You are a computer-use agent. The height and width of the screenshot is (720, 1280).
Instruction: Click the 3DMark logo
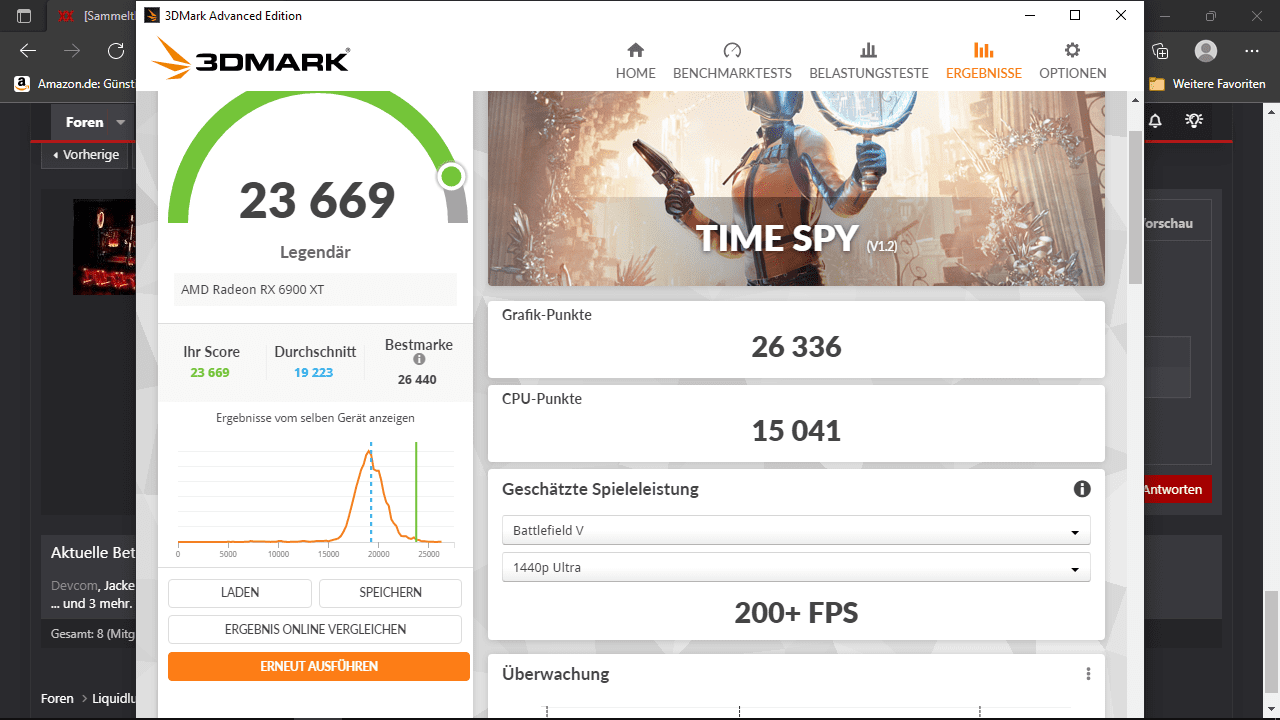250,59
